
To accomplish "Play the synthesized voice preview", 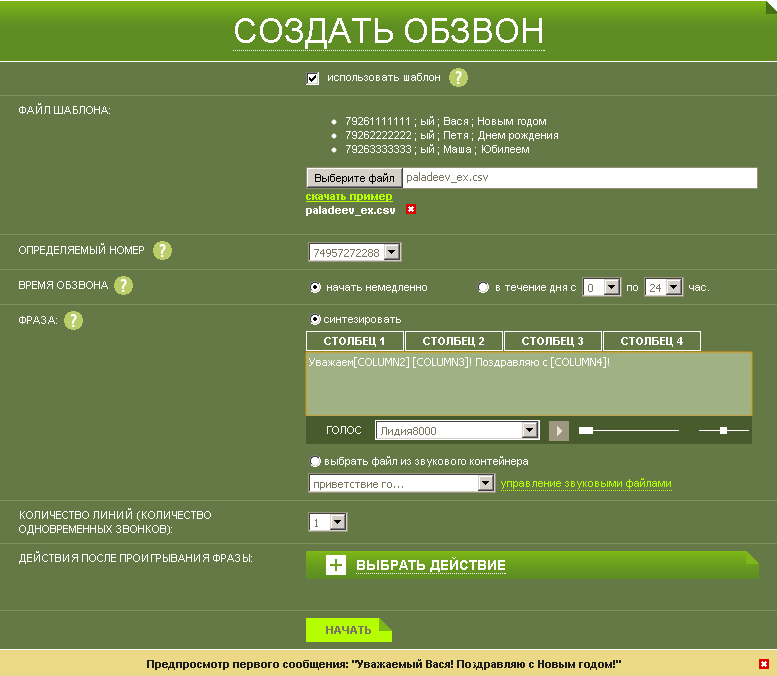I will coord(559,431).
